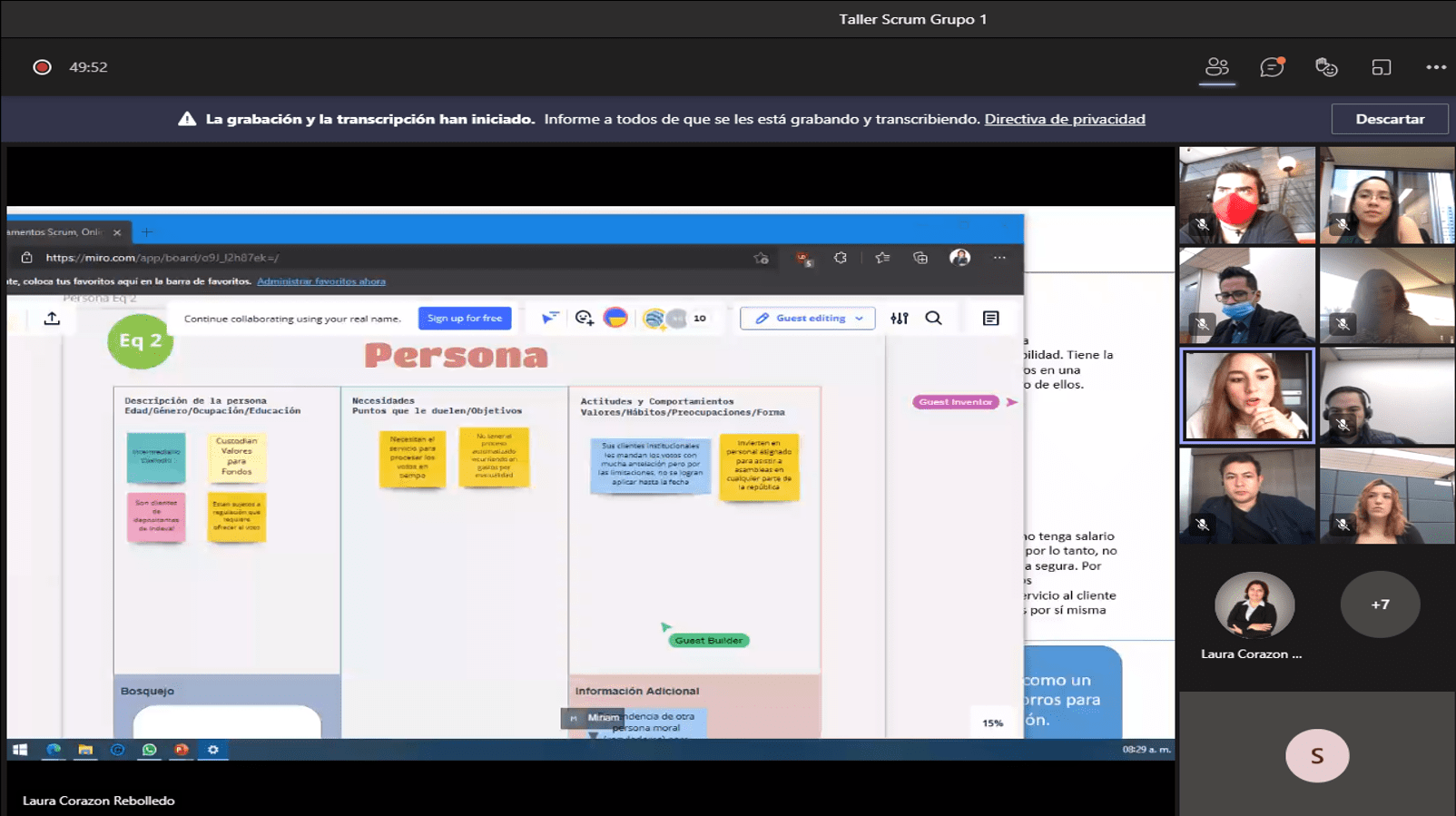The height and width of the screenshot is (816, 1456).
Task: Expand the +7 additional participants overflow
Action: 1380,605
